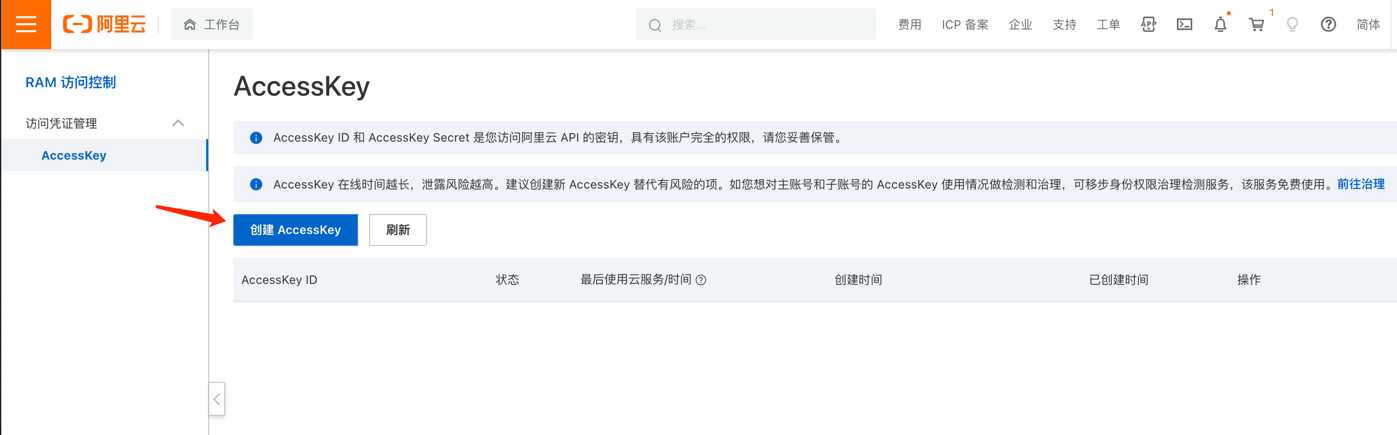Launch the Cloud Shell terminal icon
The height and width of the screenshot is (435, 1397).
(x=1184, y=24)
